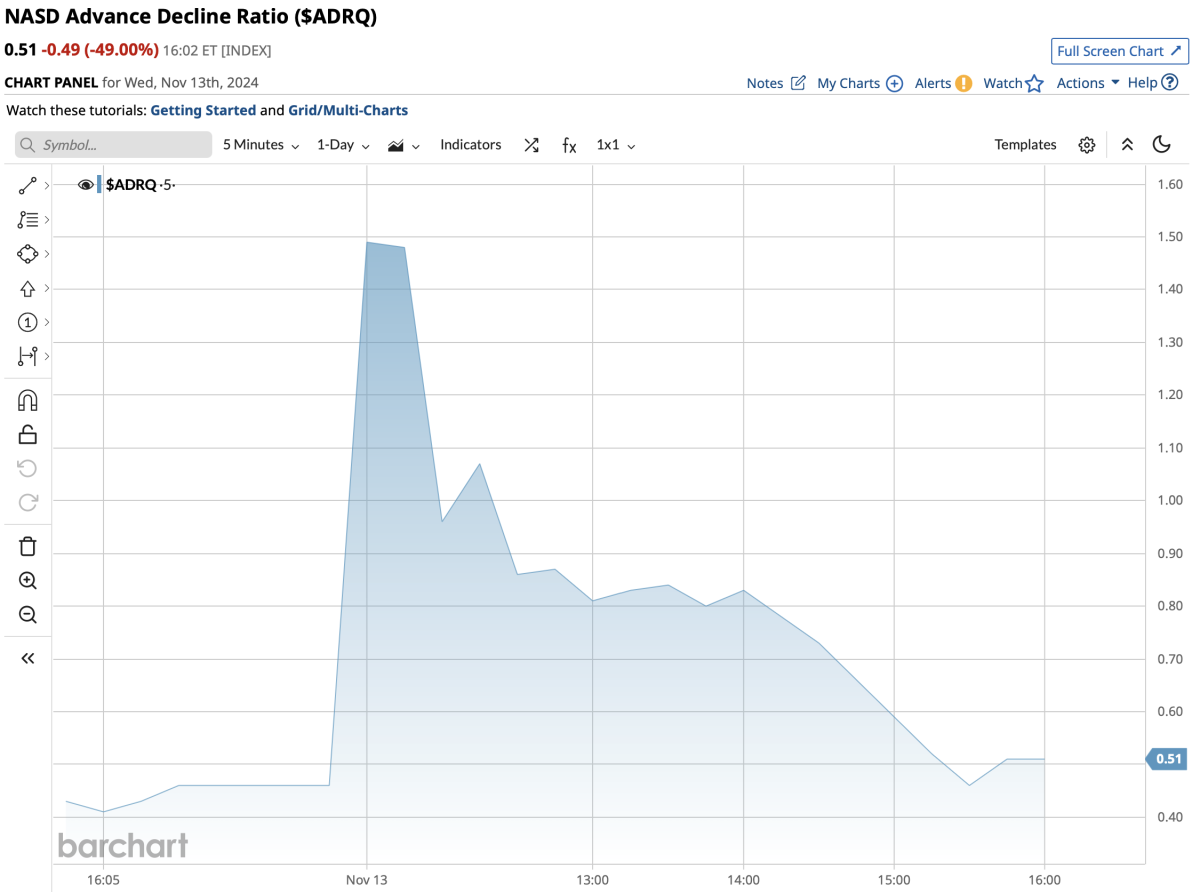Click the zoom out magnifier icon

point(28,615)
